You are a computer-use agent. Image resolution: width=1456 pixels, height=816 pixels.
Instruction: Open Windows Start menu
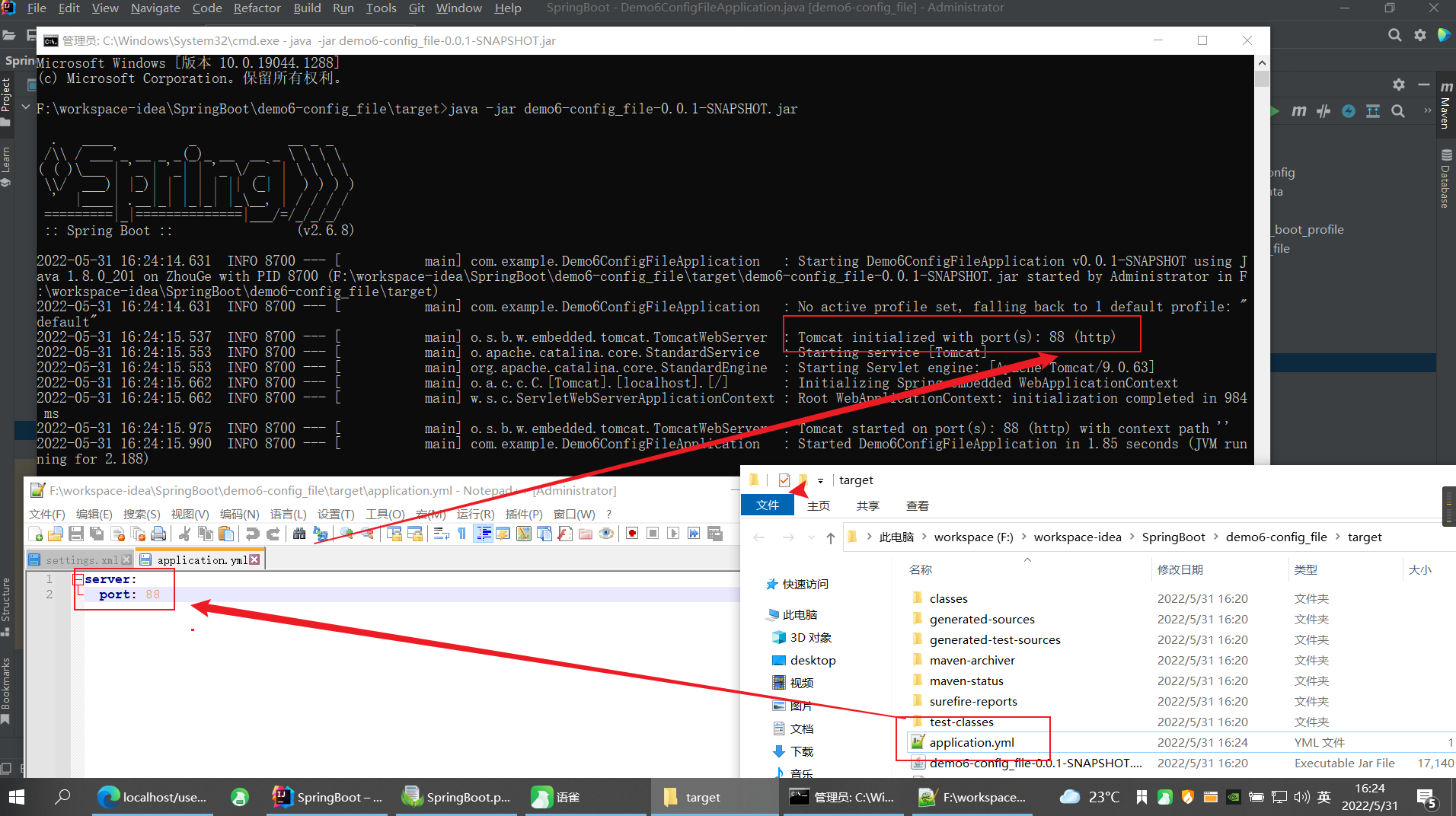pos(17,797)
